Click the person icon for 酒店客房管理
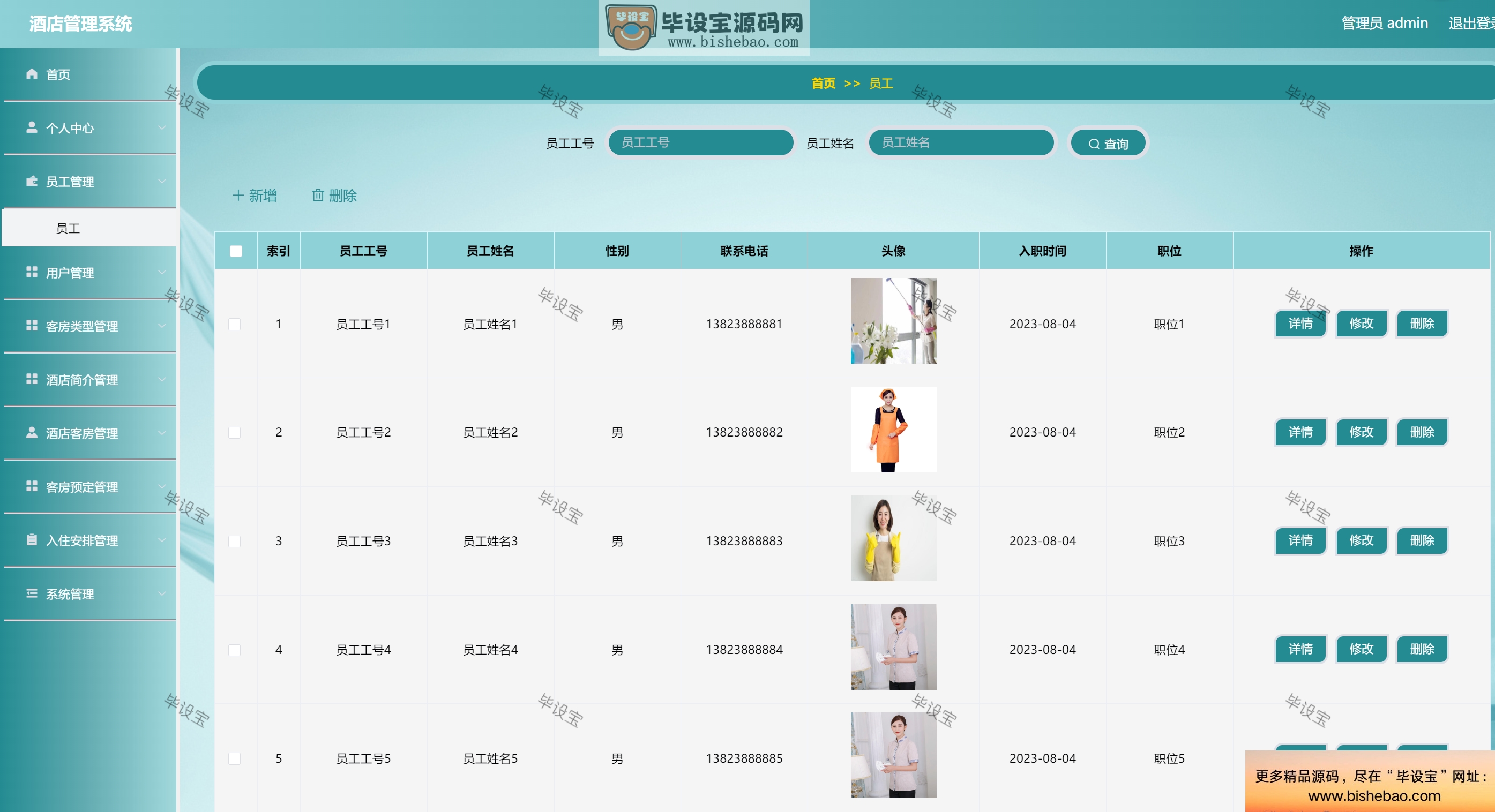Image resolution: width=1495 pixels, height=812 pixels. click(32, 433)
